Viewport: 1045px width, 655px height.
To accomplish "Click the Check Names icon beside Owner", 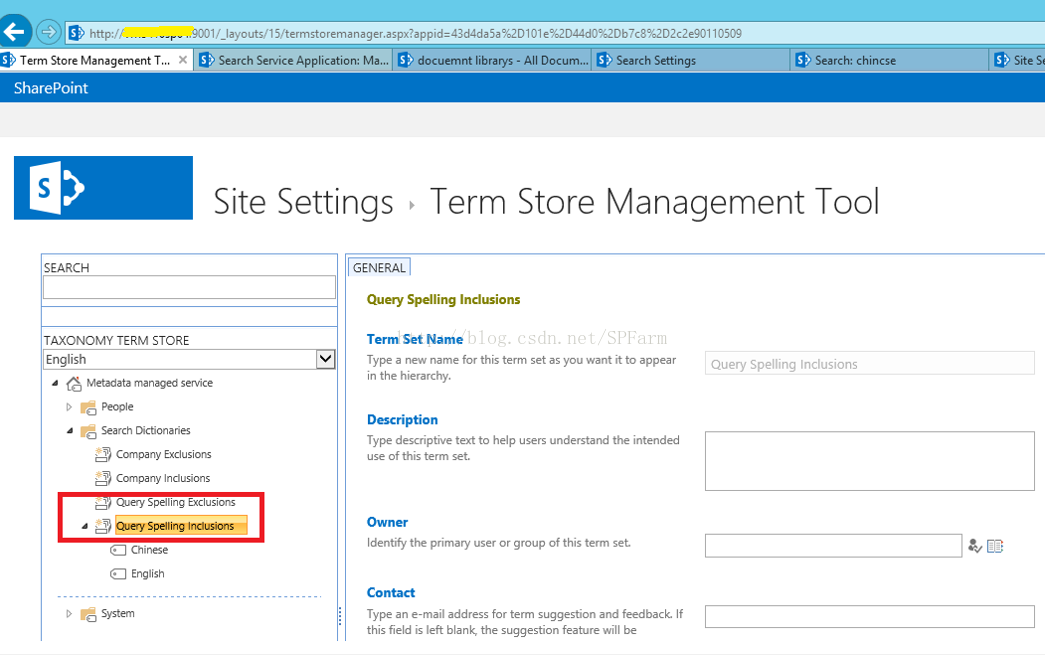I will coord(975,546).
